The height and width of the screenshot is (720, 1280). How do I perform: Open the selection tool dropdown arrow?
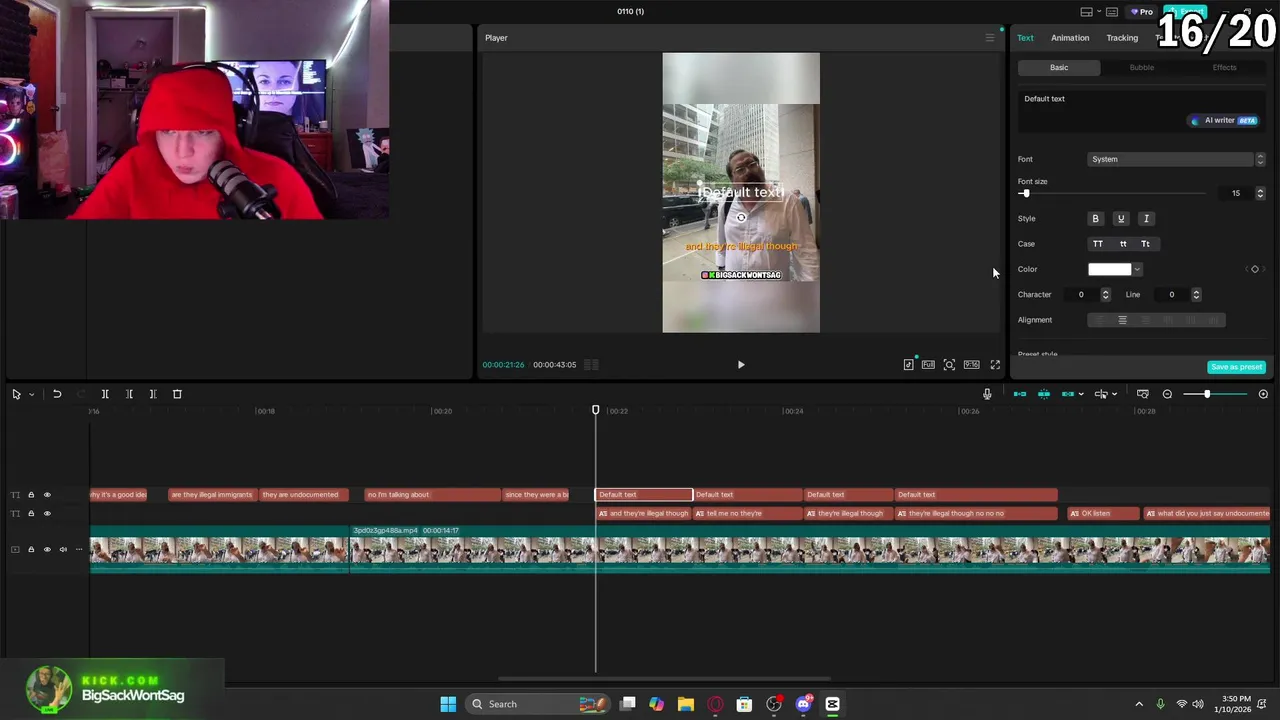pos(31,394)
